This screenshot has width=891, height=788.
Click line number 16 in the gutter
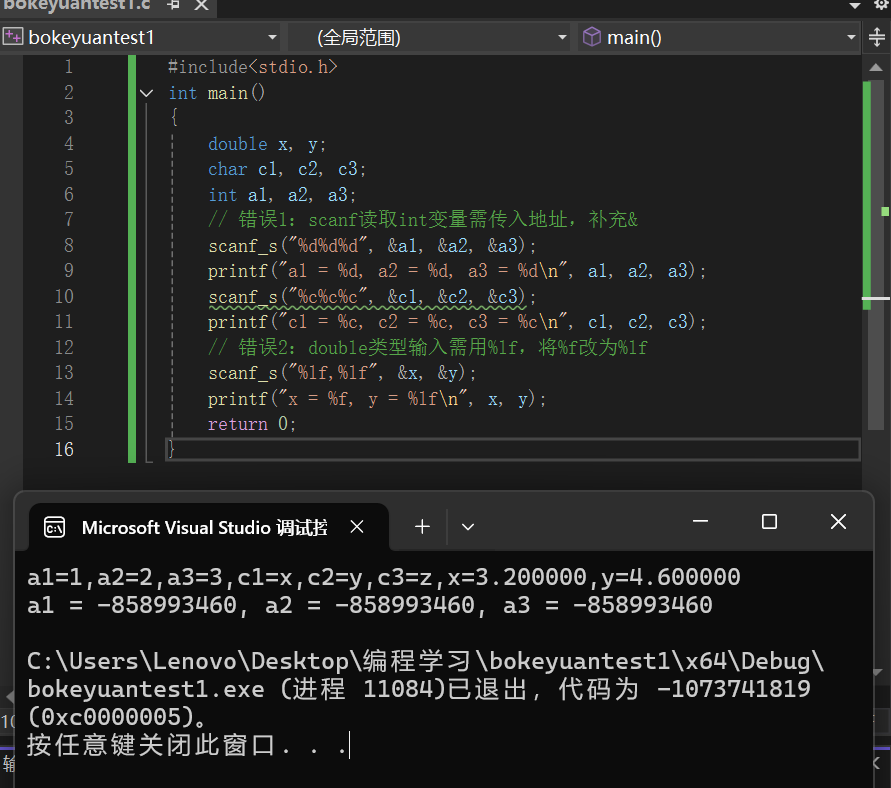64,449
